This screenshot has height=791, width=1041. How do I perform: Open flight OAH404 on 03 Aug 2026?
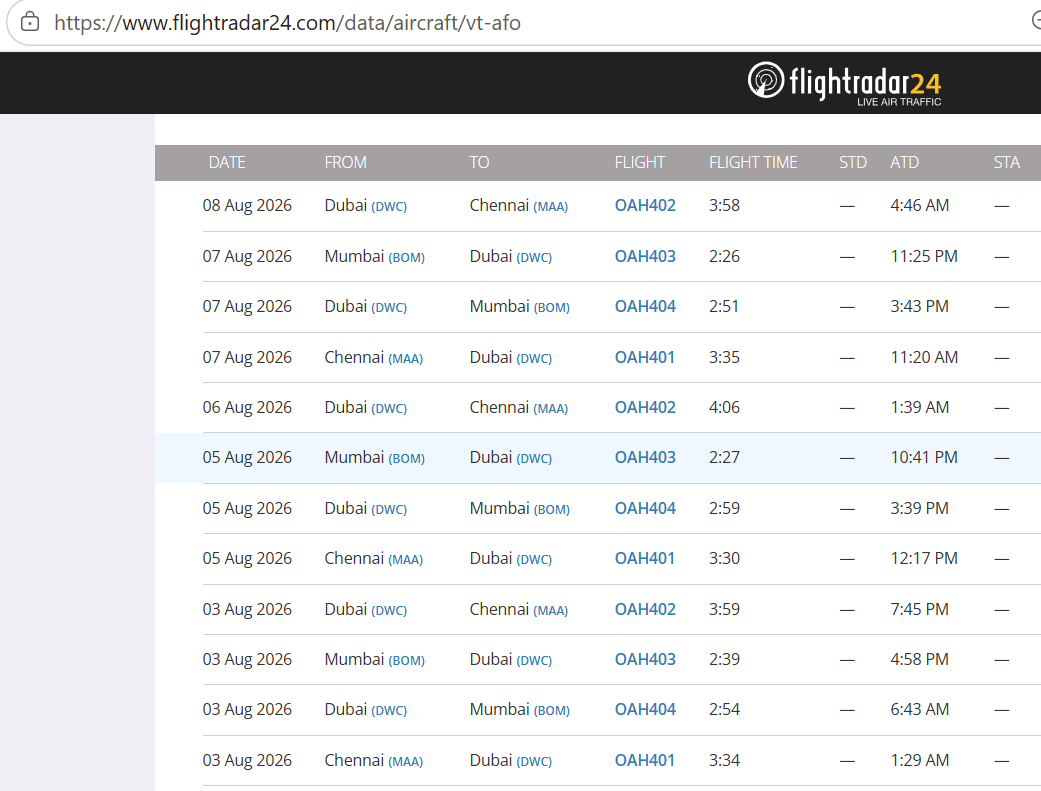[x=645, y=709]
